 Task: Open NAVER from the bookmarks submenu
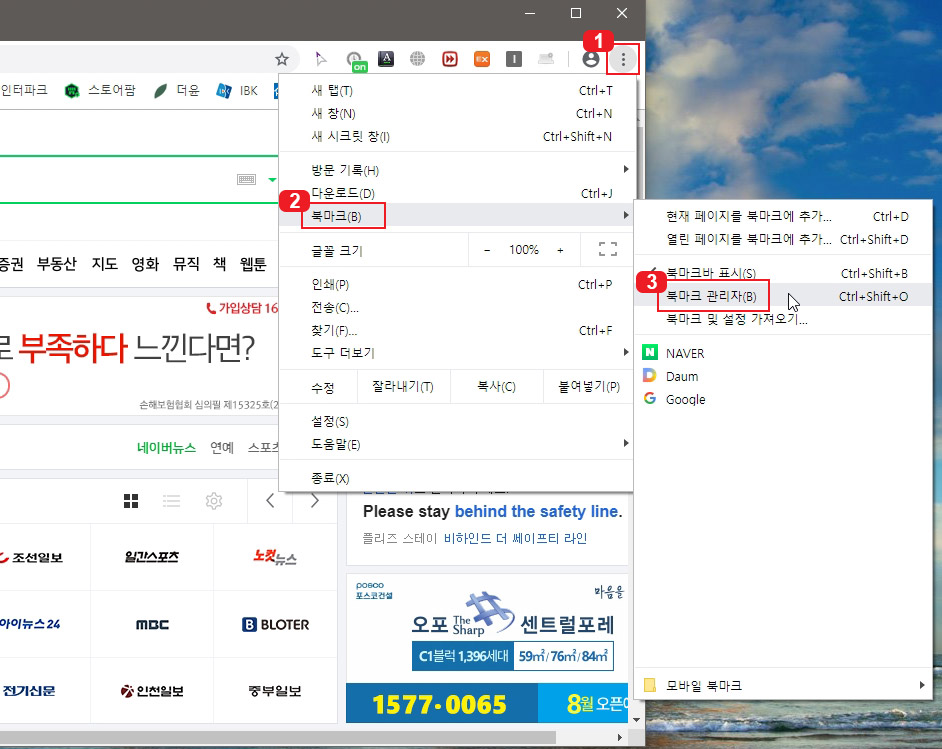click(686, 353)
